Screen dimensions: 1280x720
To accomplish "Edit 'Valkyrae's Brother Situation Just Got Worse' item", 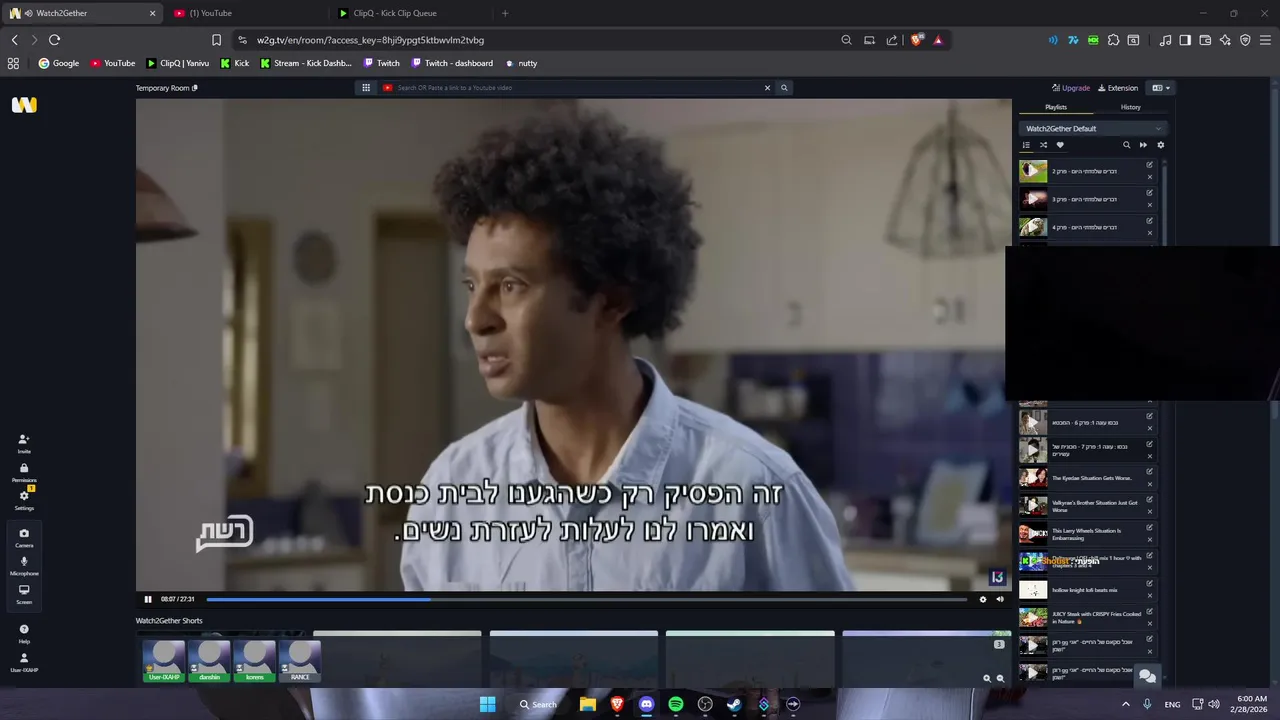I will coord(1149,500).
